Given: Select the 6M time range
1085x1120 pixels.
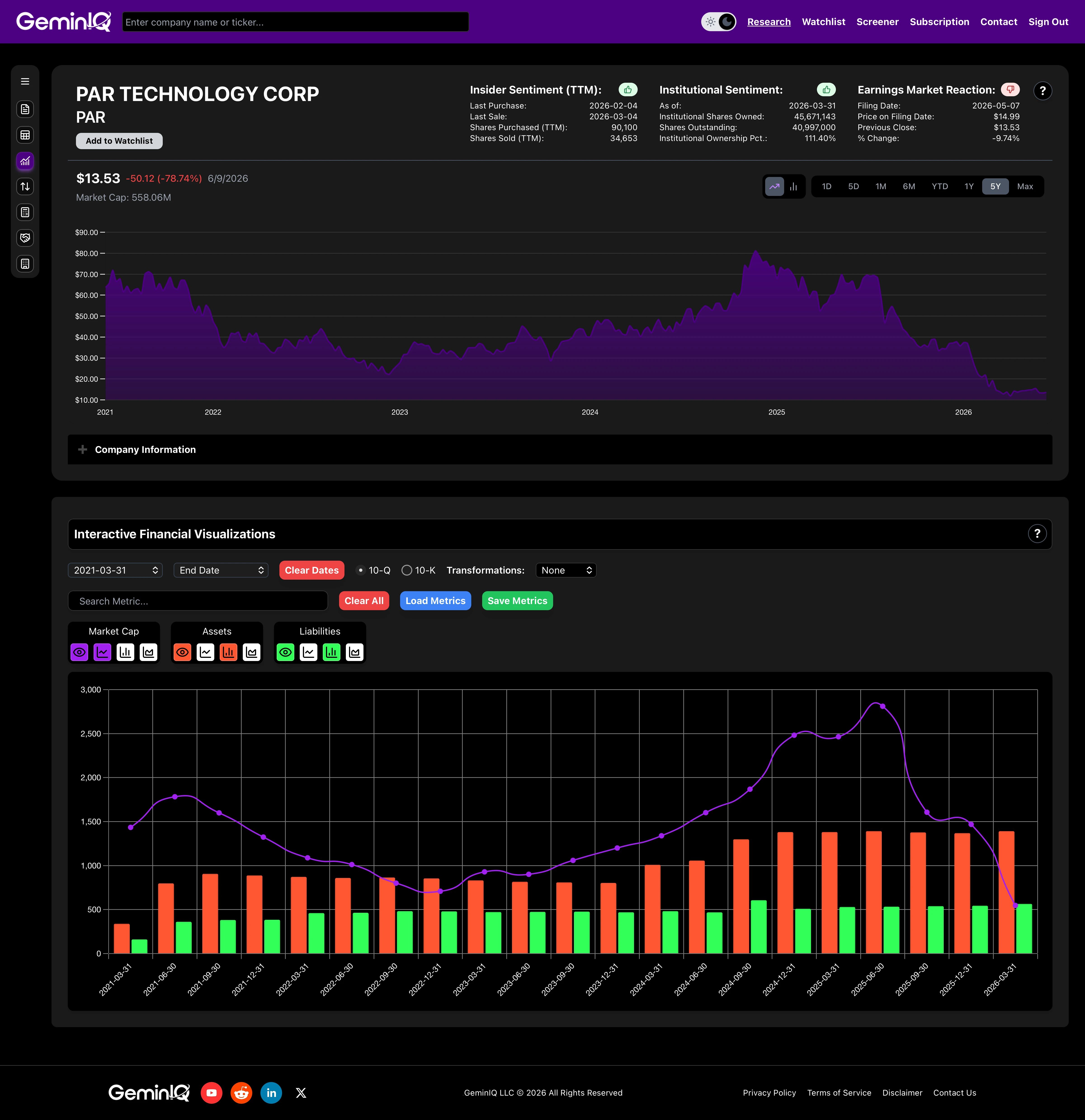Looking at the screenshot, I should (x=909, y=186).
